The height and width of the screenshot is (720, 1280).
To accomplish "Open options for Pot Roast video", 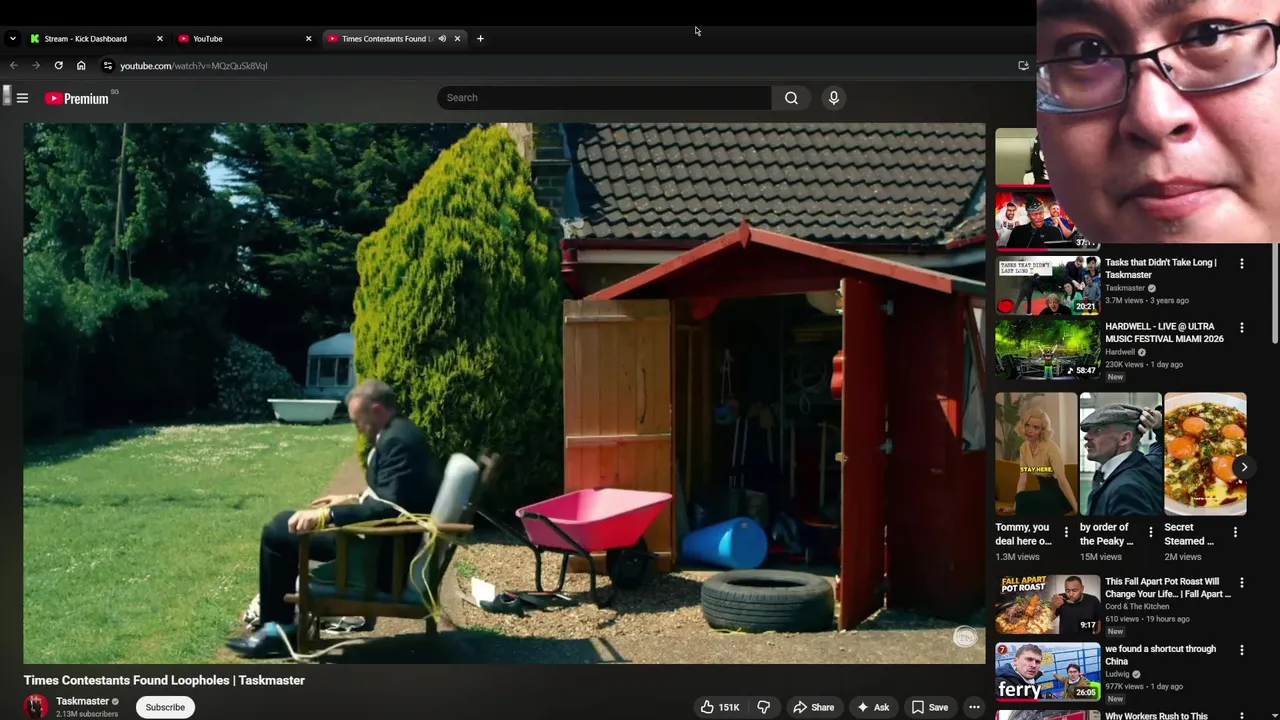I will (x=1242, y=583).
